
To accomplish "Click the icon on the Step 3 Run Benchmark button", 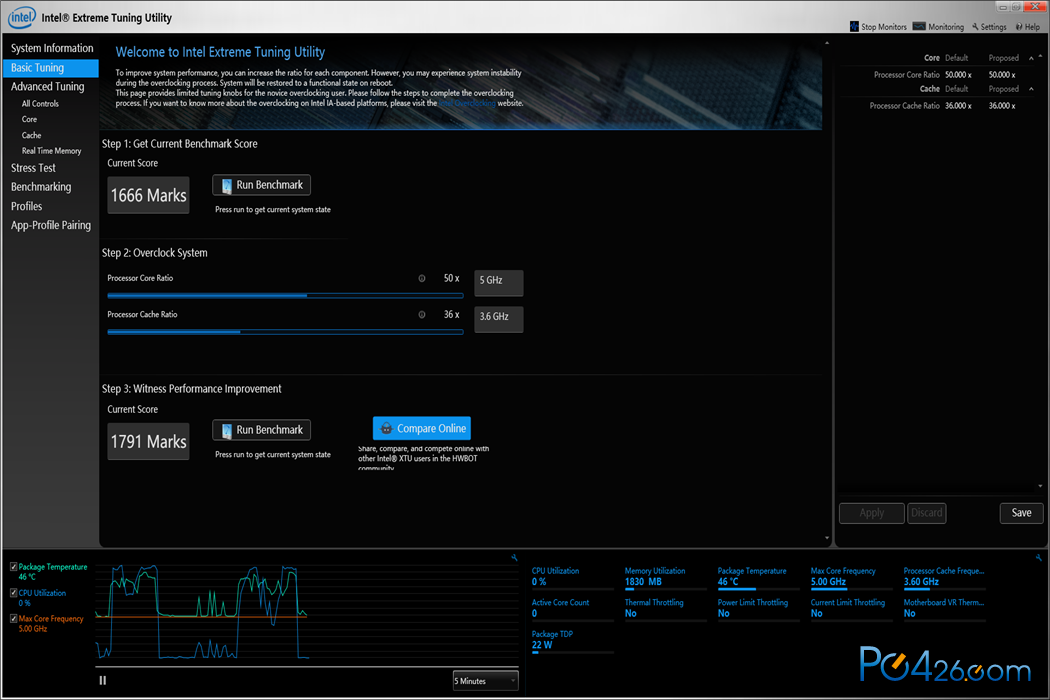I will pyautogui.click(x=226, y=431).
